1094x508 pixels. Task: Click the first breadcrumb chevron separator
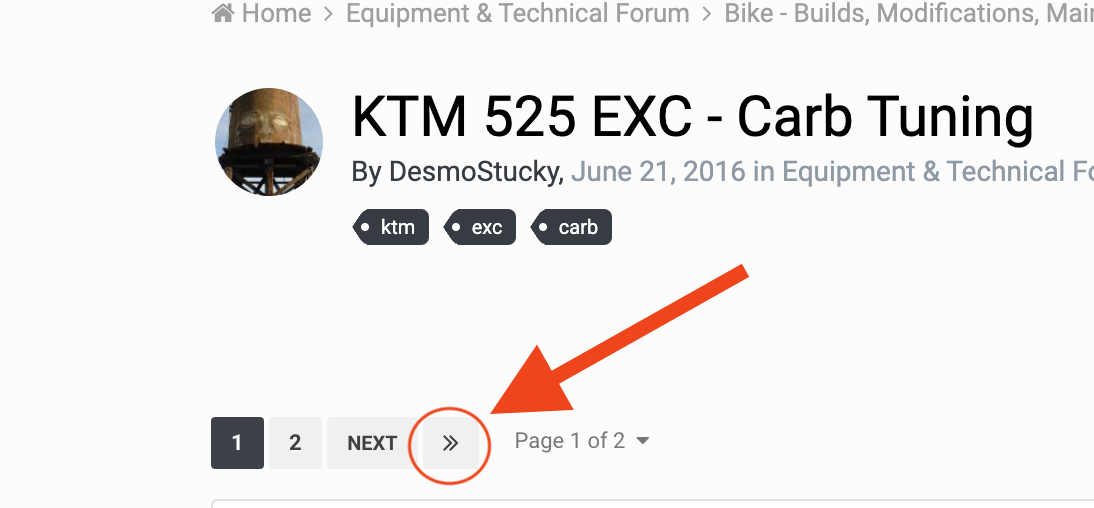tap(329, 13)
